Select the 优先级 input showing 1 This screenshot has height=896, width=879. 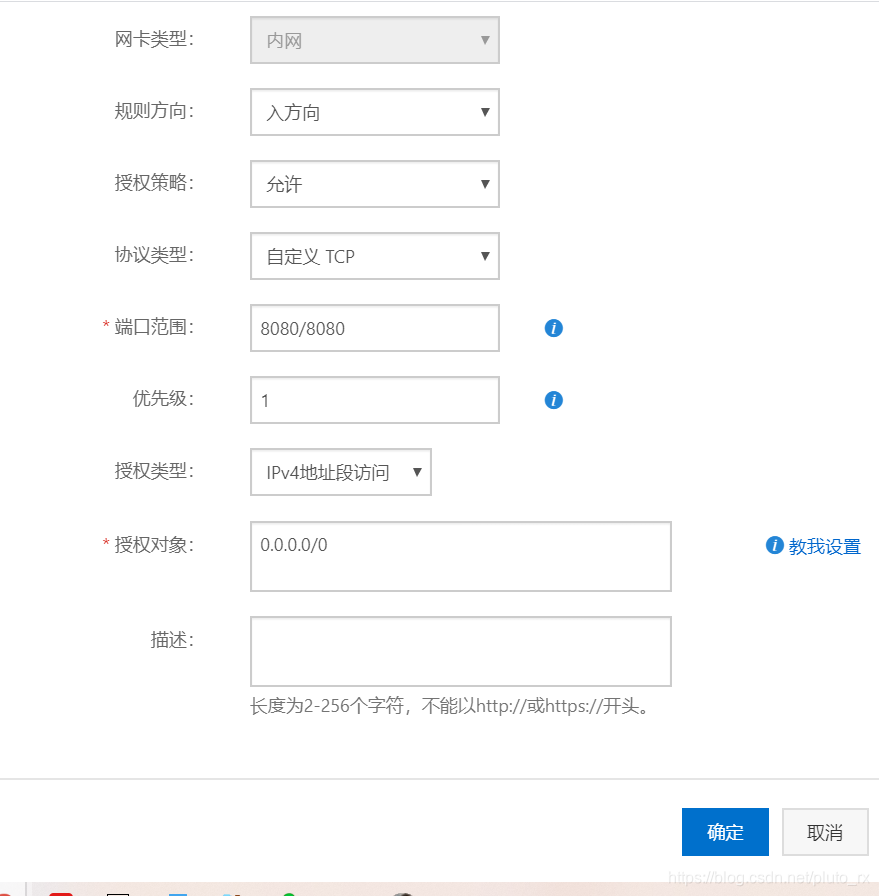point(375,400)
